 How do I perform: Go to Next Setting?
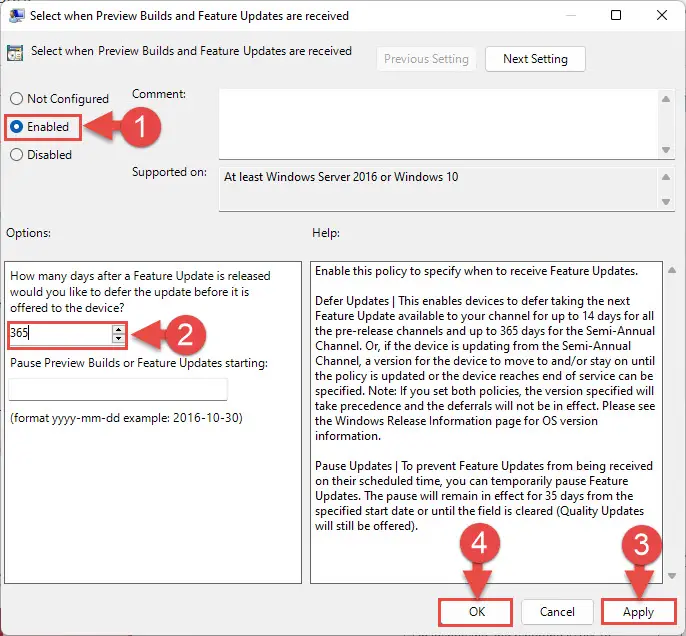(535, 59)
